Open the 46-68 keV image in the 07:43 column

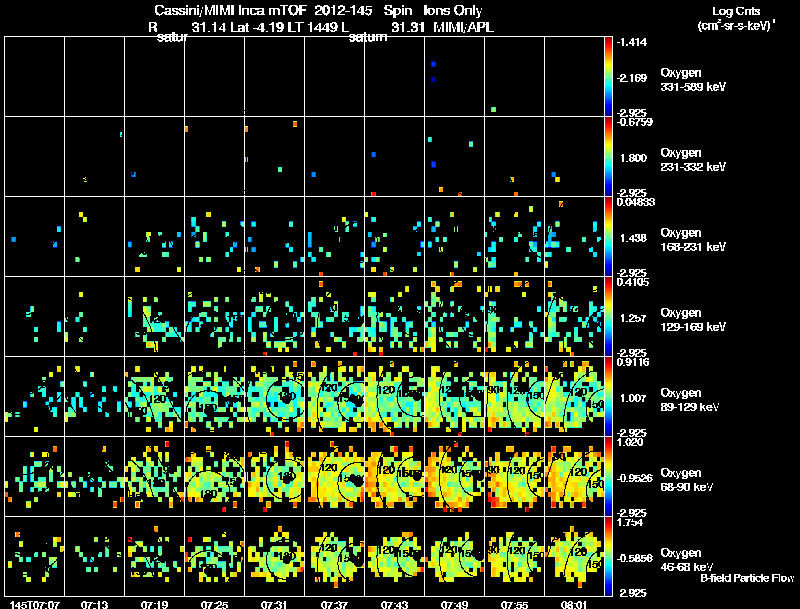(394, 556)
